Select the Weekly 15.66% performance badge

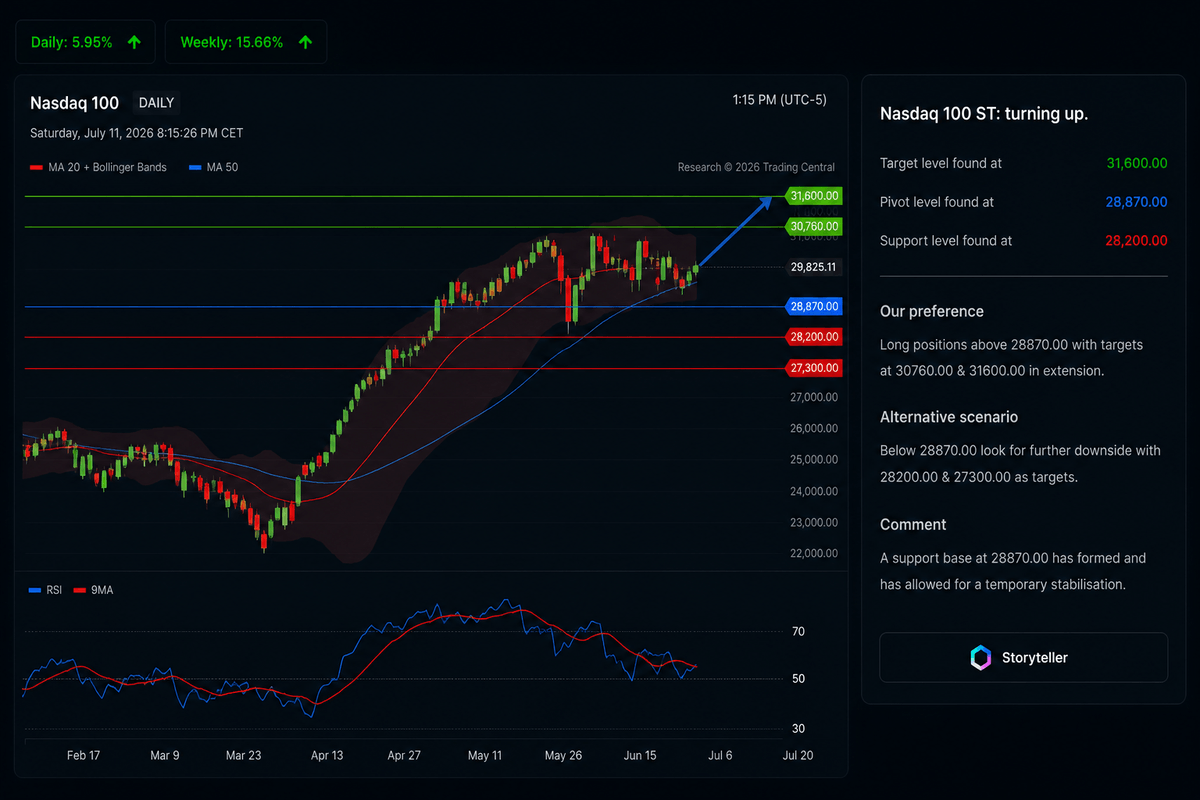246,42
